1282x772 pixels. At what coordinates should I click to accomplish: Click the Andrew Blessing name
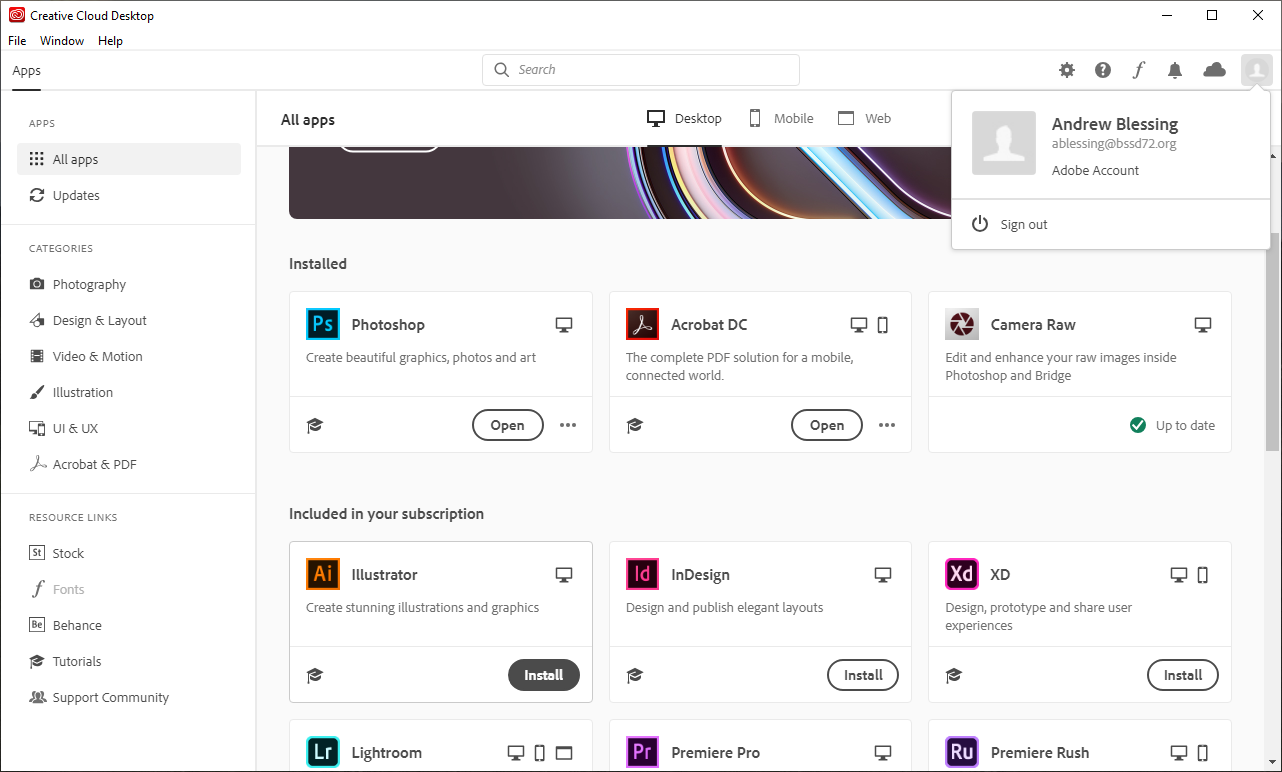tap(1115, 124)
